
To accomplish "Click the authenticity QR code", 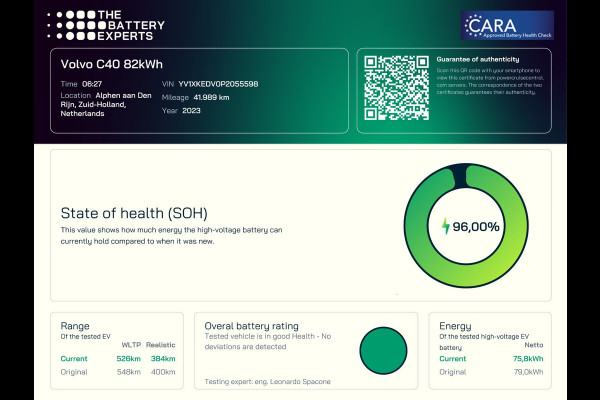I will (x=396, y=88).
